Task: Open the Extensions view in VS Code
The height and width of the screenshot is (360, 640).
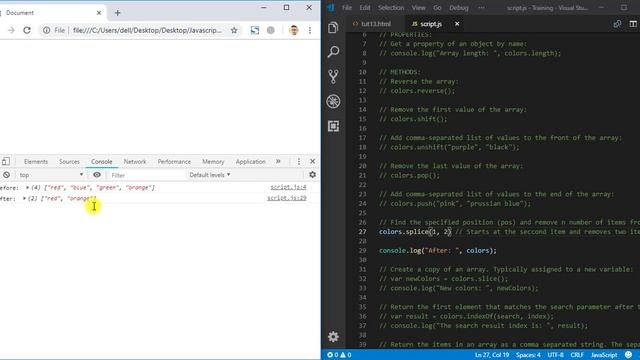Action: pyautogui.click(x=333, y=126)
